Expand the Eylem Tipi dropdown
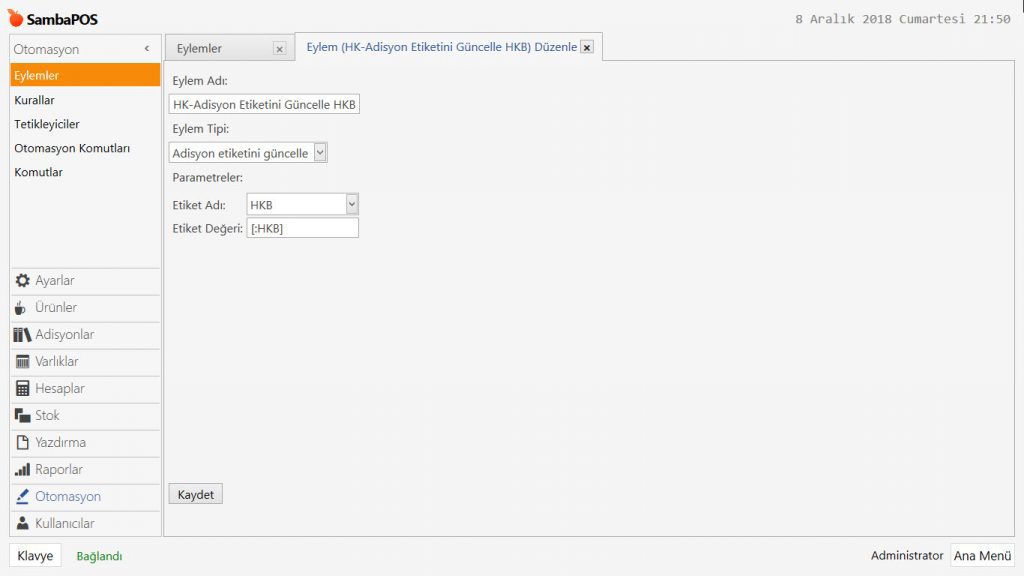 (x=320, y=153)
